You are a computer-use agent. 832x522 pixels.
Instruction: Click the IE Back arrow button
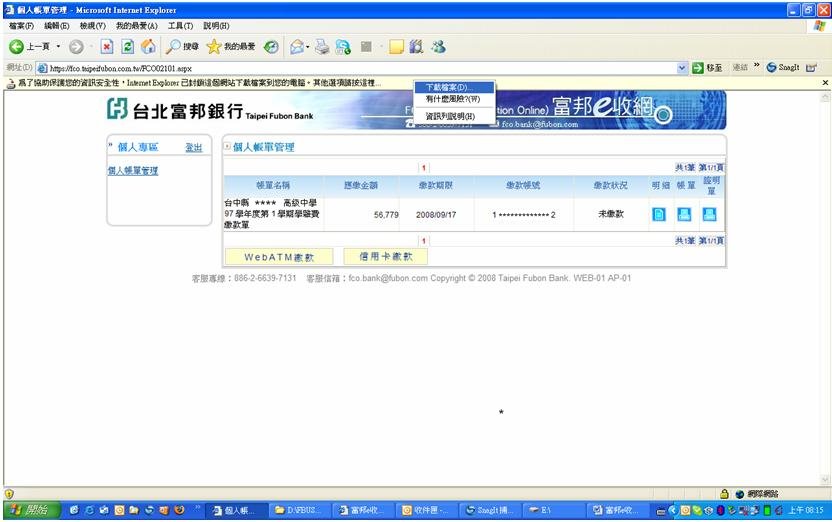(17, 47)
